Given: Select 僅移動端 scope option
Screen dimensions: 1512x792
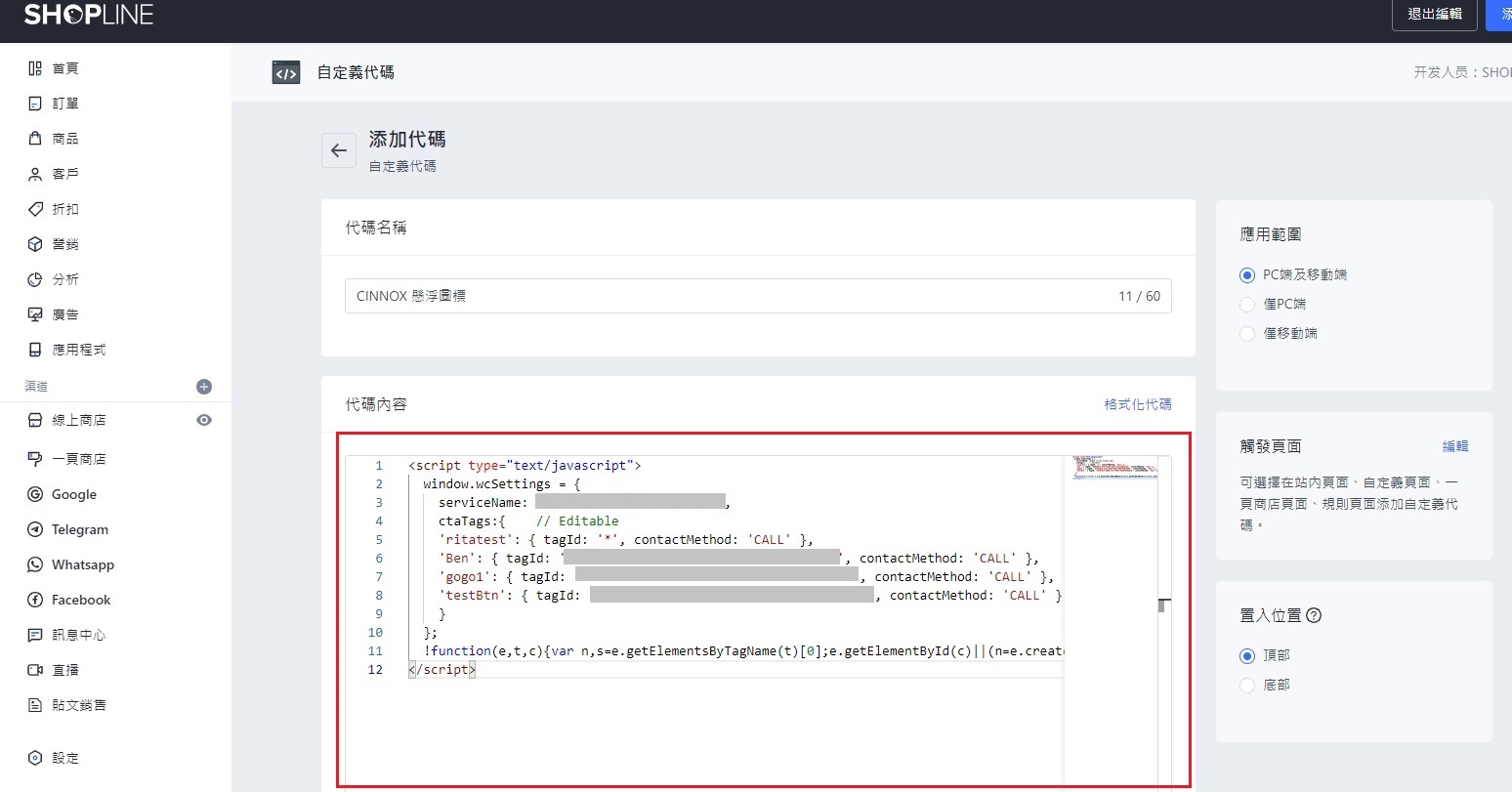Looking at the screenshot, I should tap(1246, 334).
